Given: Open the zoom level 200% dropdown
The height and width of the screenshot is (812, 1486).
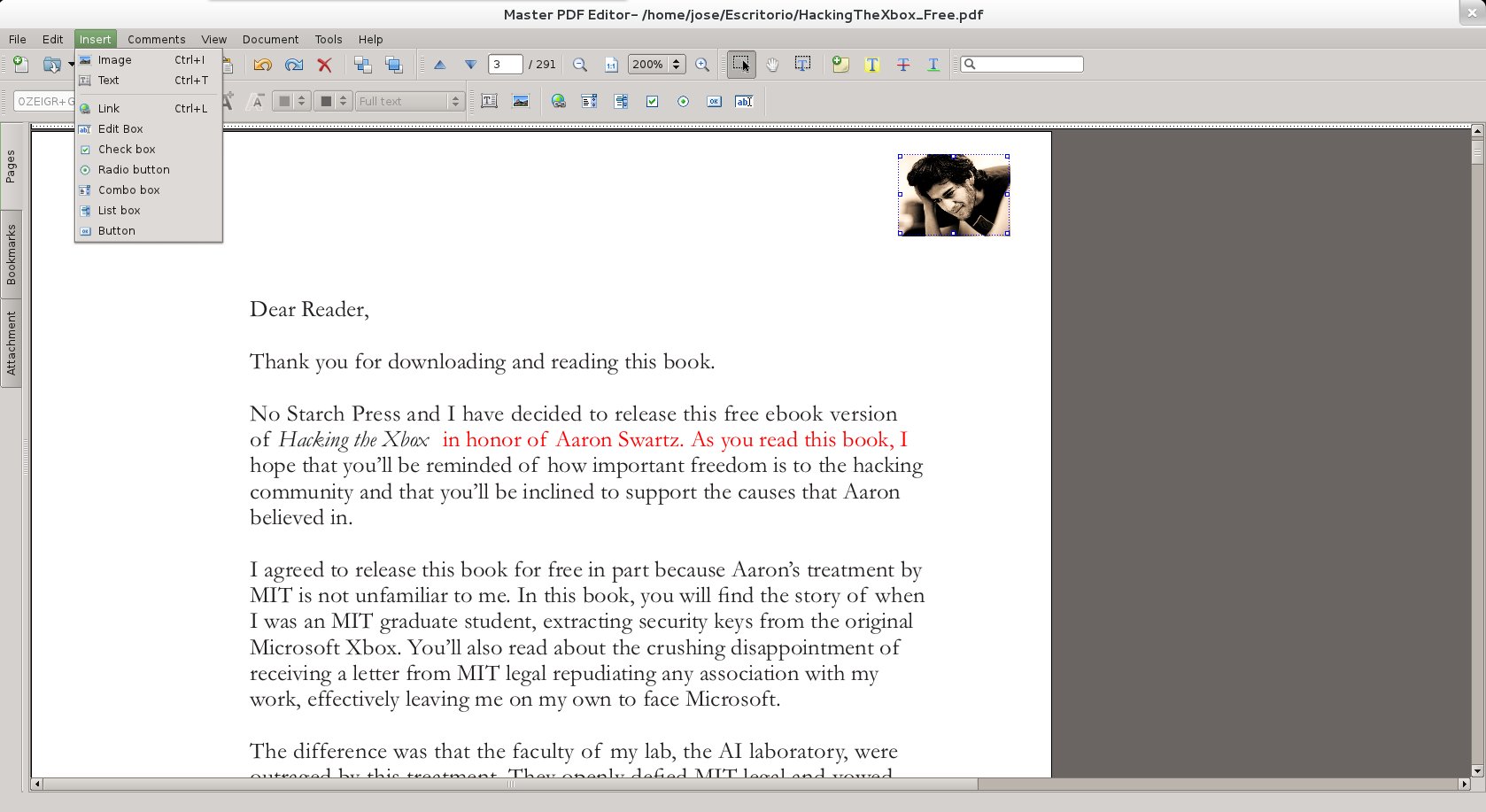Looking at the screenshot, I should coord(656,65).
